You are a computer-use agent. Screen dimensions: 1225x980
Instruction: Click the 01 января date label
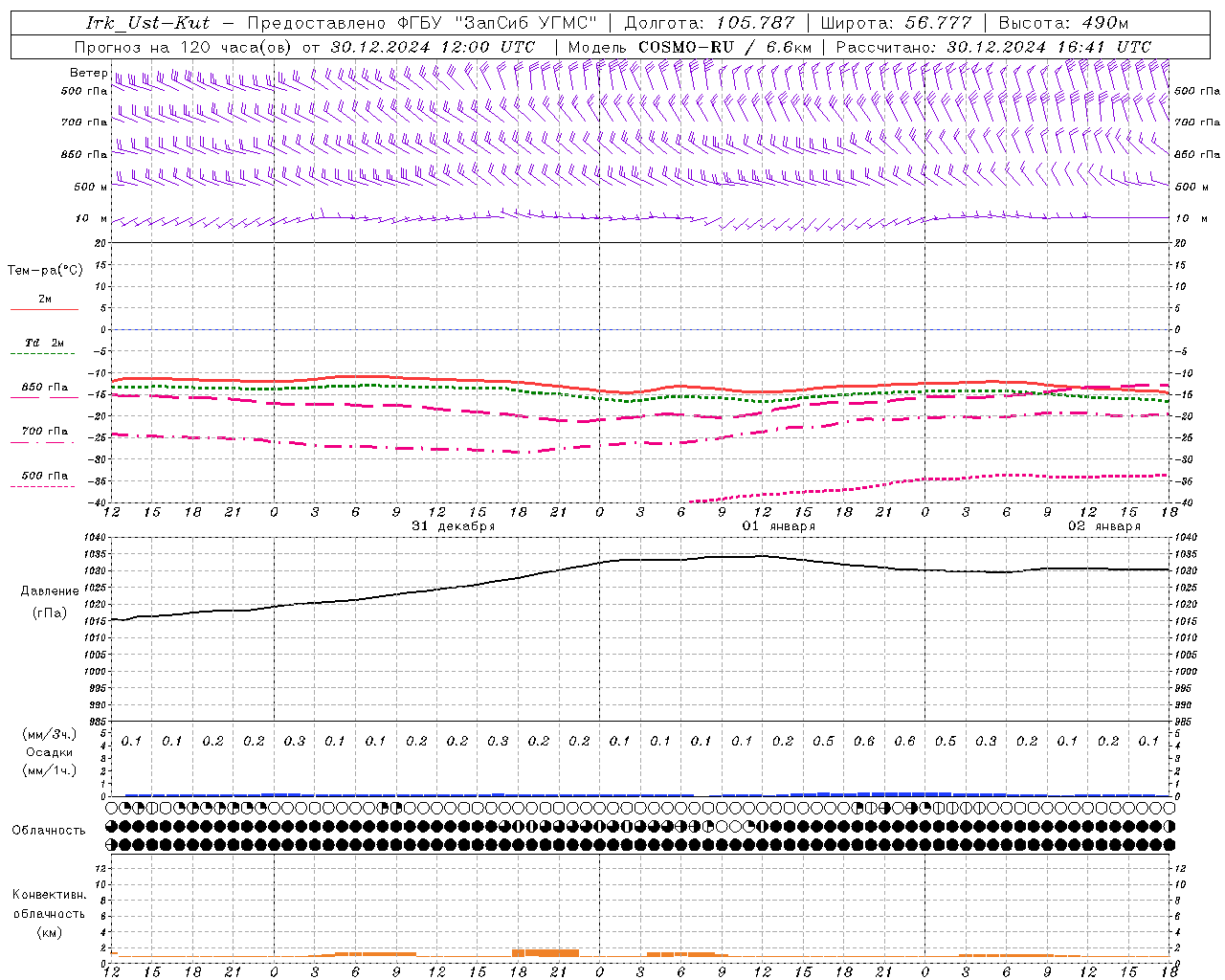(779, 526)
